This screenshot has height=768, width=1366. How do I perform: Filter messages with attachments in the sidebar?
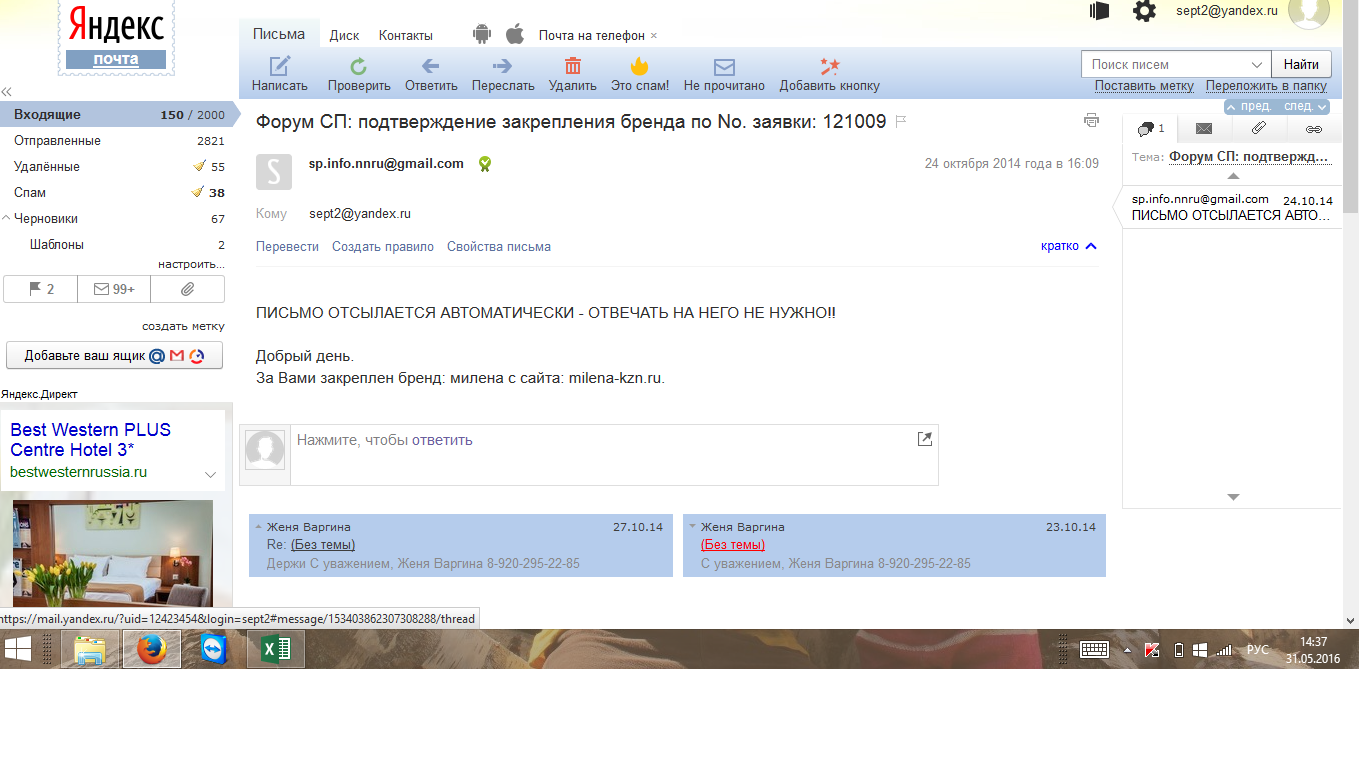click(x=187, y=289)
